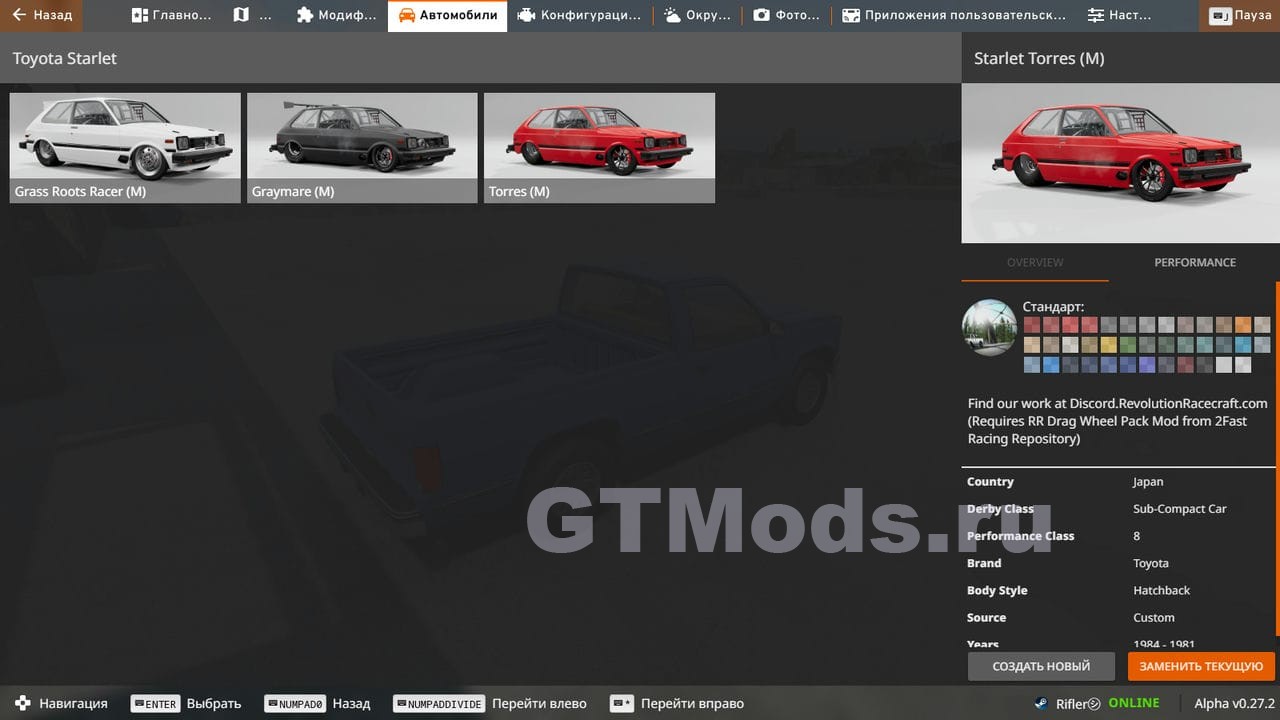This screenshot has width=1280, height=720.
Task: Click the Sub-Compact Car derby class value
Action: coord(1180,508)
